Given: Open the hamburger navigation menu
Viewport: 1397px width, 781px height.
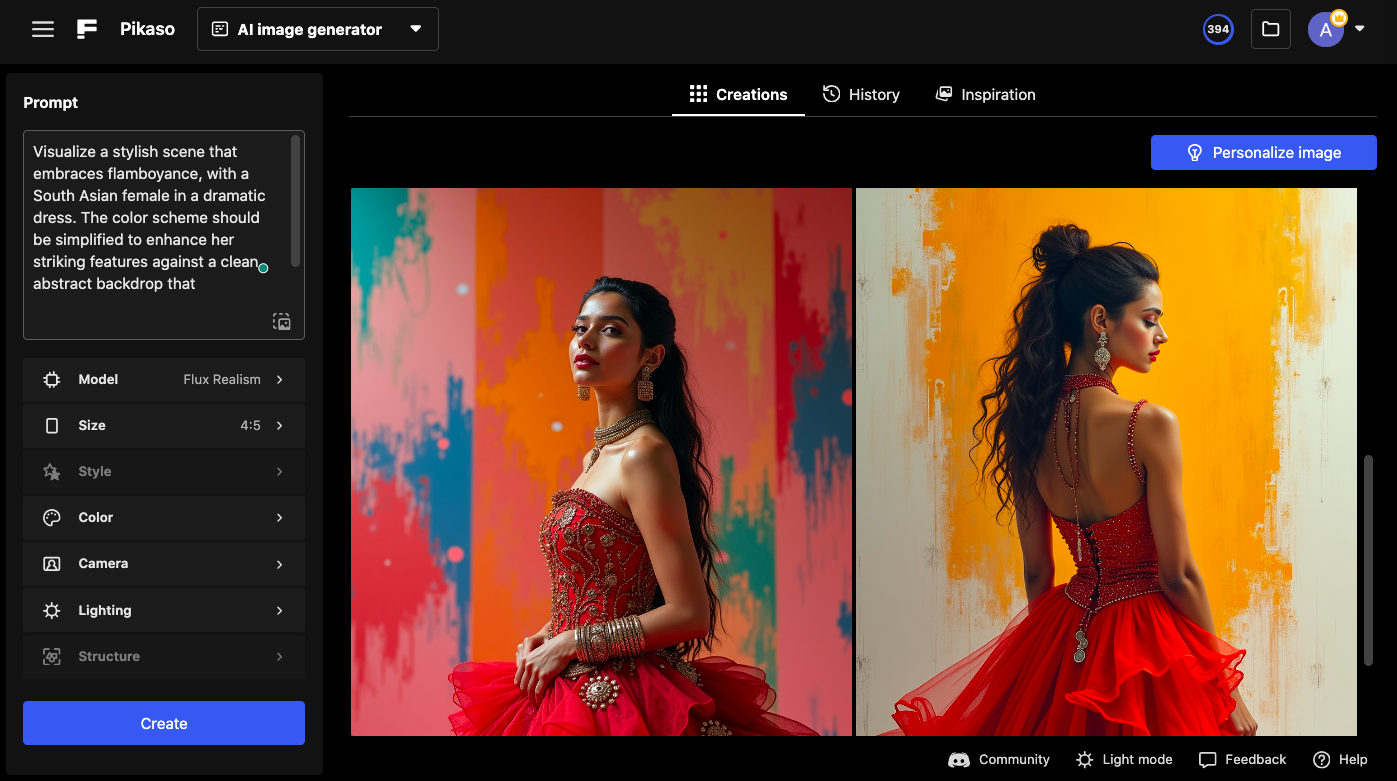Looking at the screenshot, I should 42,29.
